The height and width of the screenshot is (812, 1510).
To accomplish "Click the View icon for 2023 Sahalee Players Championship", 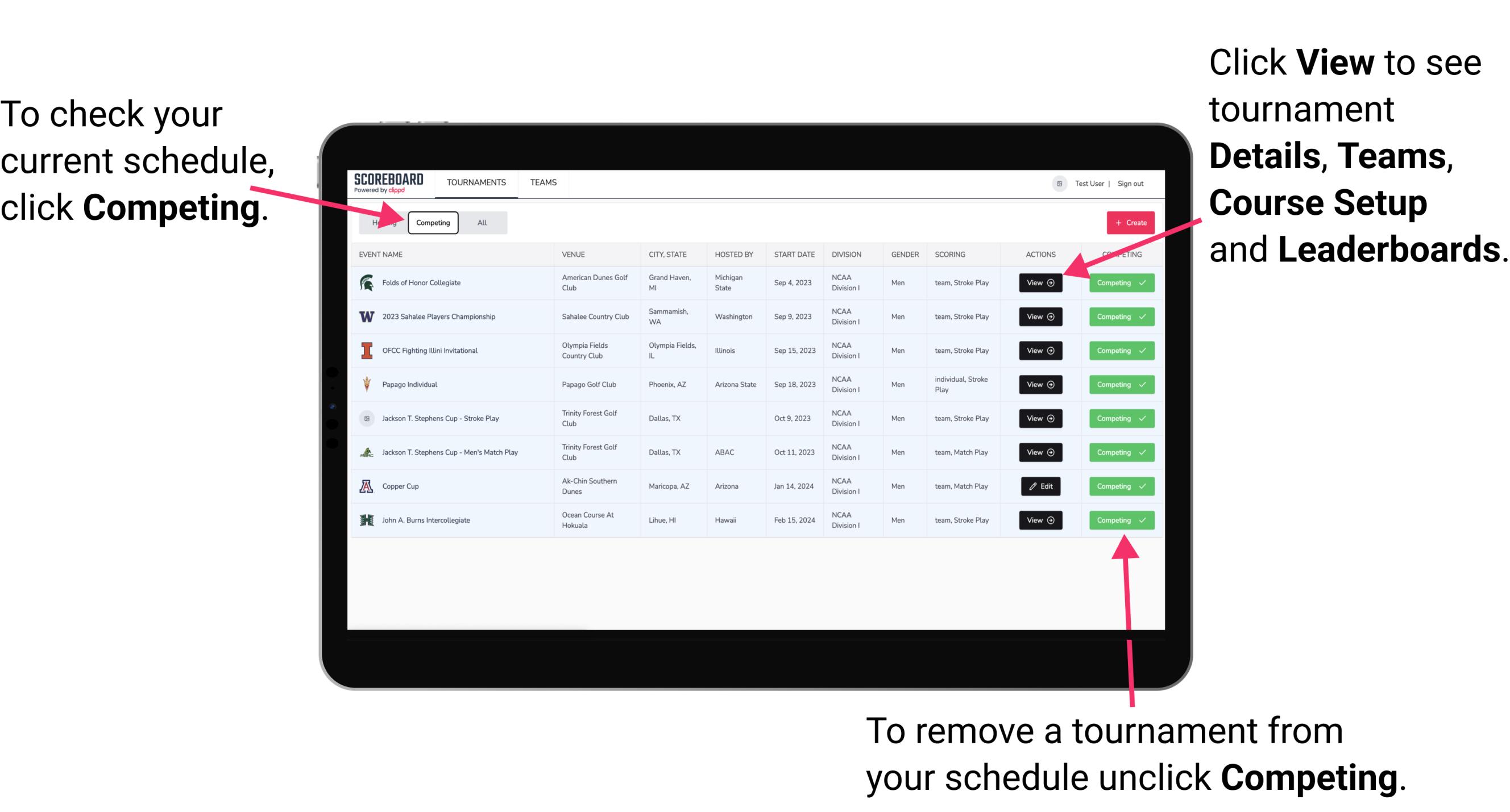I will point(1038,317).
